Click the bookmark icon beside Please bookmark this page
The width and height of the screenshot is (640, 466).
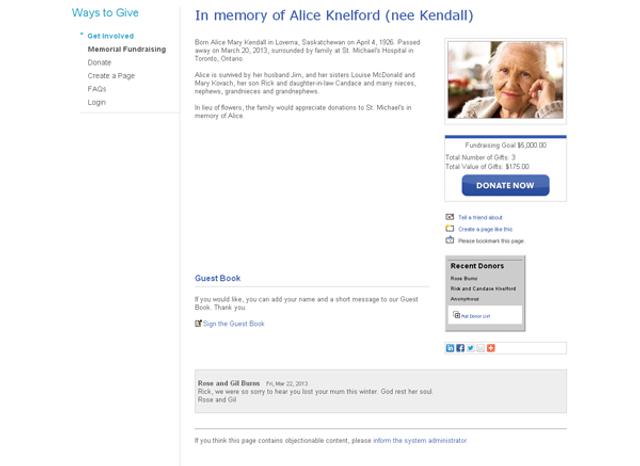click(x=450, y=241)
